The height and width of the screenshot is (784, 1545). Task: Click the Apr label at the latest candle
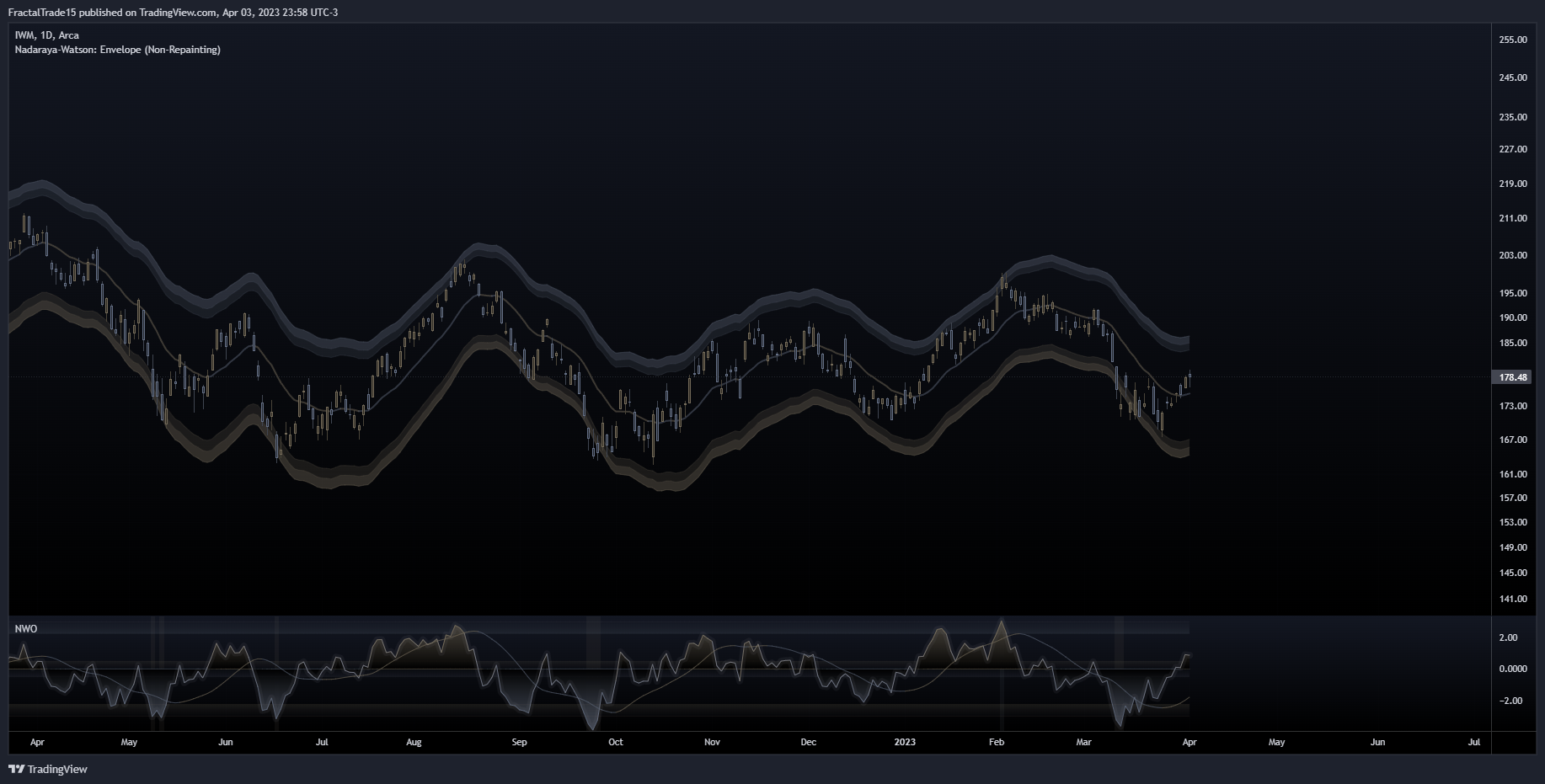pos(1189,742)
